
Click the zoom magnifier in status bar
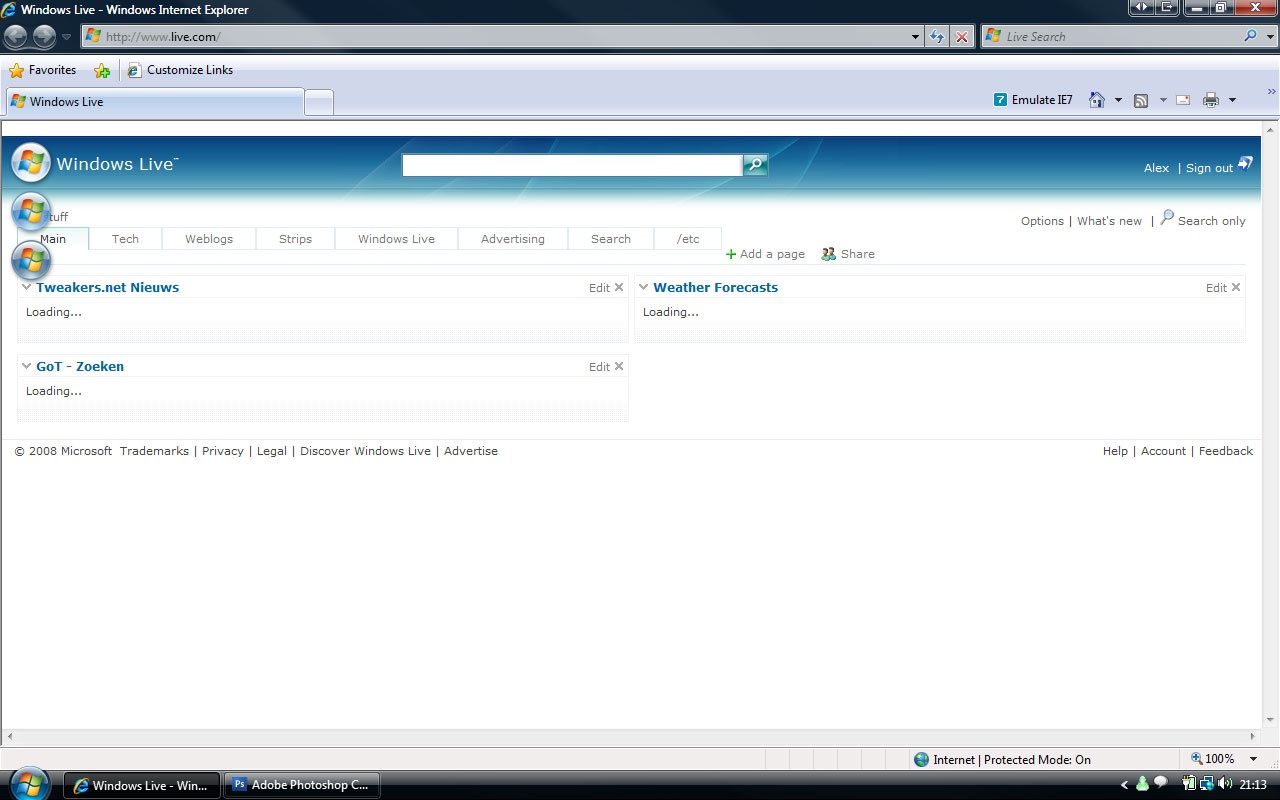click(1196, 759)
